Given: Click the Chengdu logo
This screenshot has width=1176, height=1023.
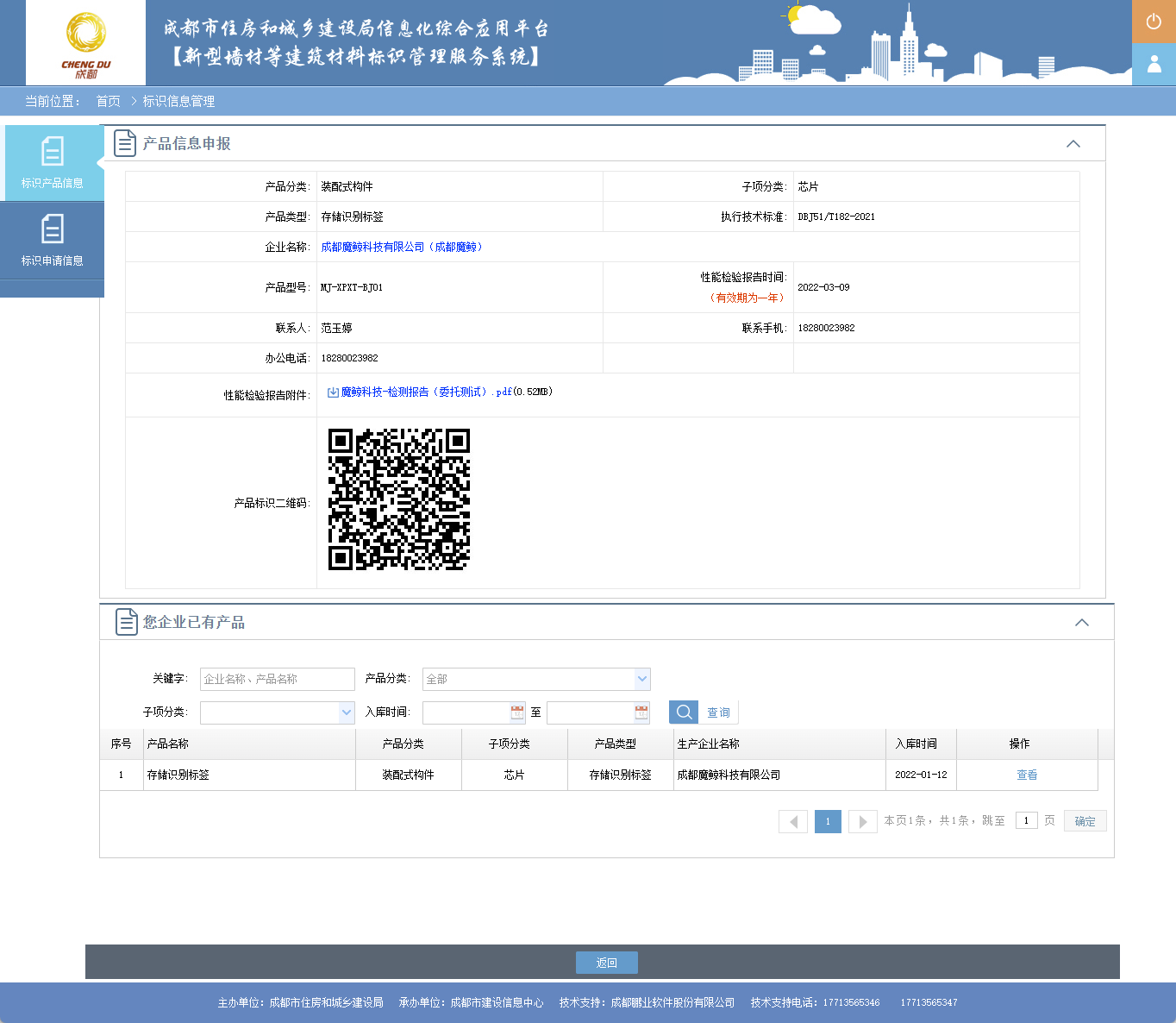Looking at the screenshot, I should pos(85,44).
